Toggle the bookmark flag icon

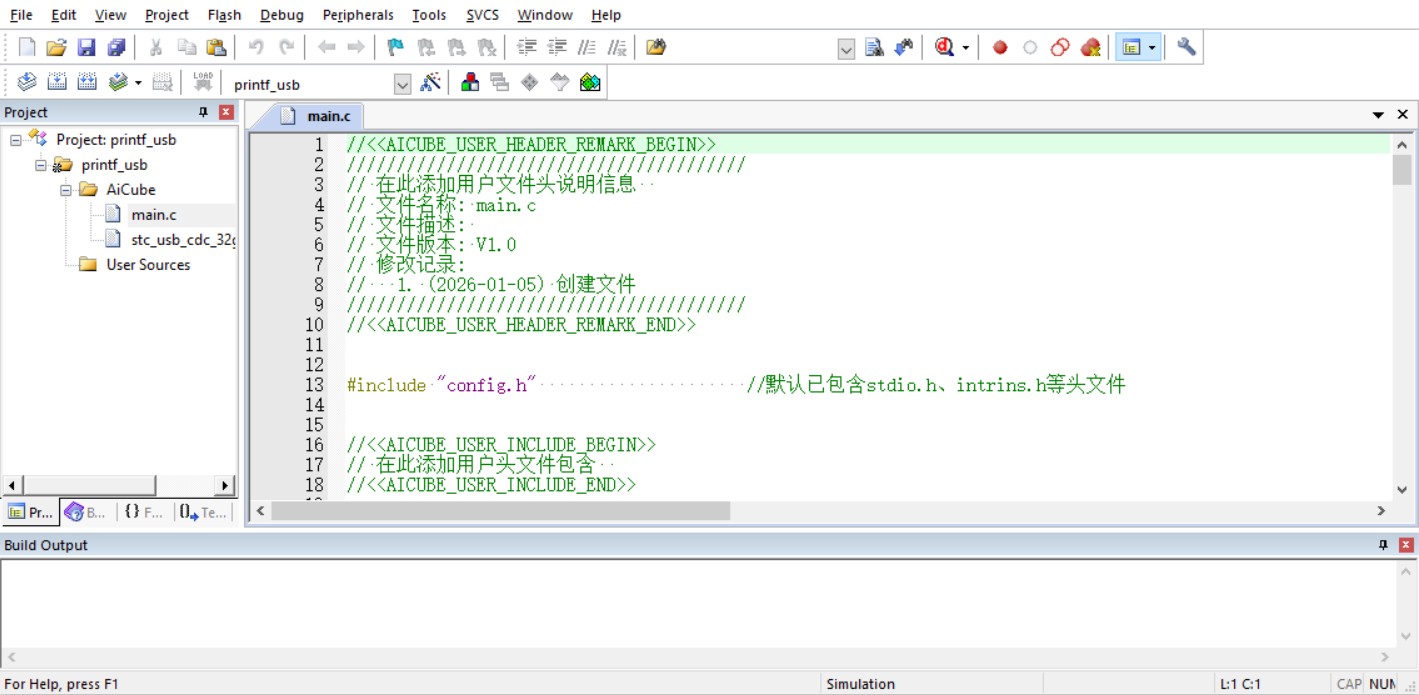395,47
